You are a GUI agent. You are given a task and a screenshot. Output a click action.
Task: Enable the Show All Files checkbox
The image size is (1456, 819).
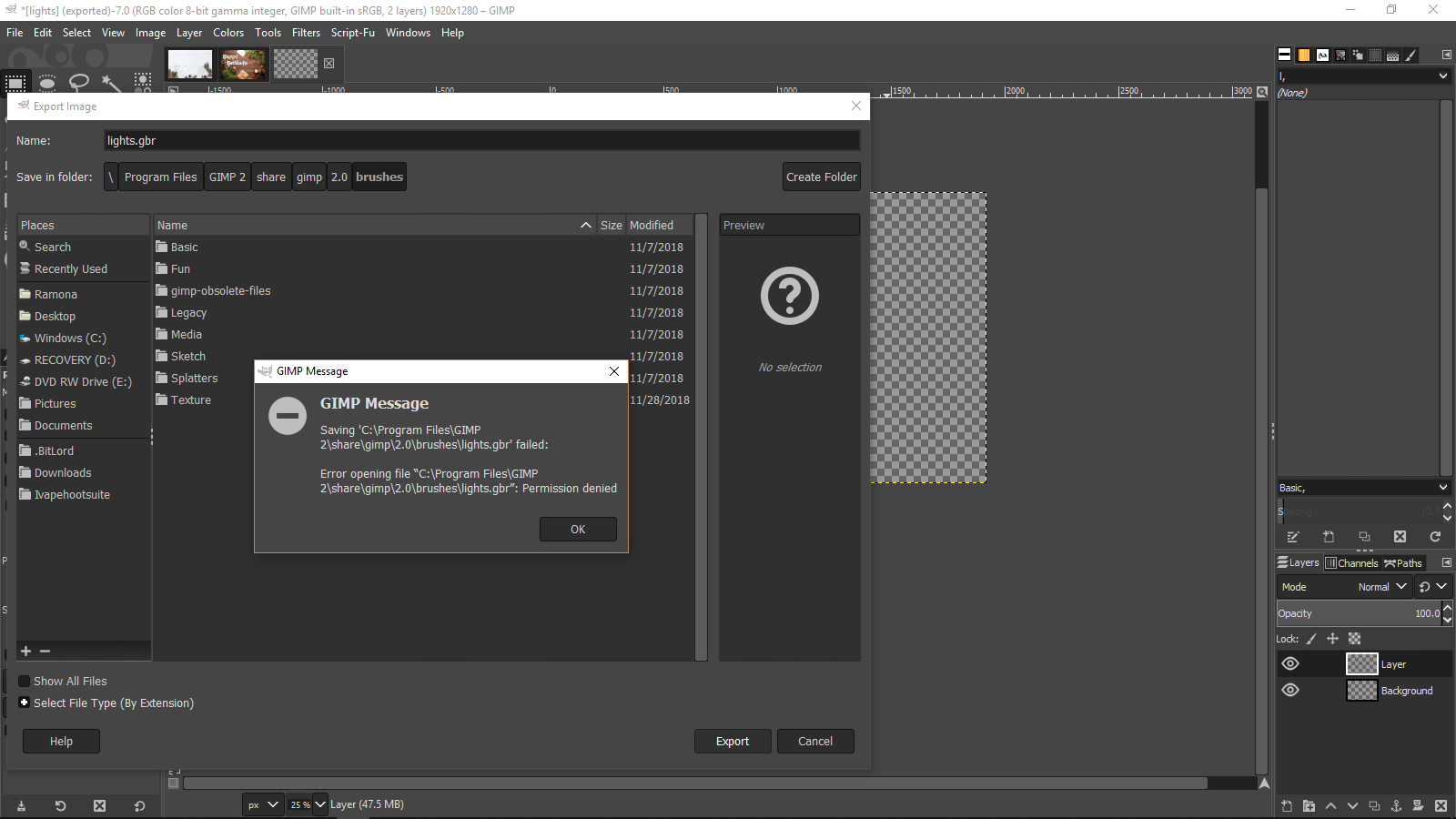25,682
